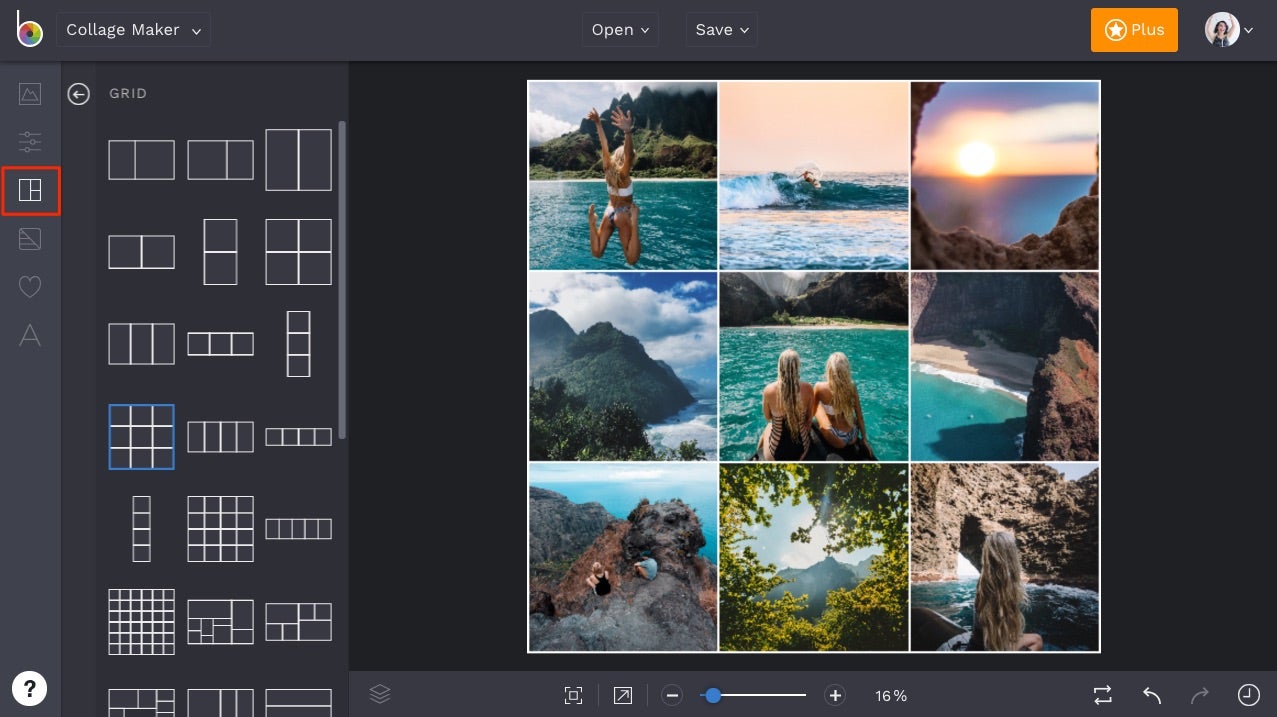Open the Text panel using the letter A
This screenshot has width=1277, height=717.
tap(30, 336)
